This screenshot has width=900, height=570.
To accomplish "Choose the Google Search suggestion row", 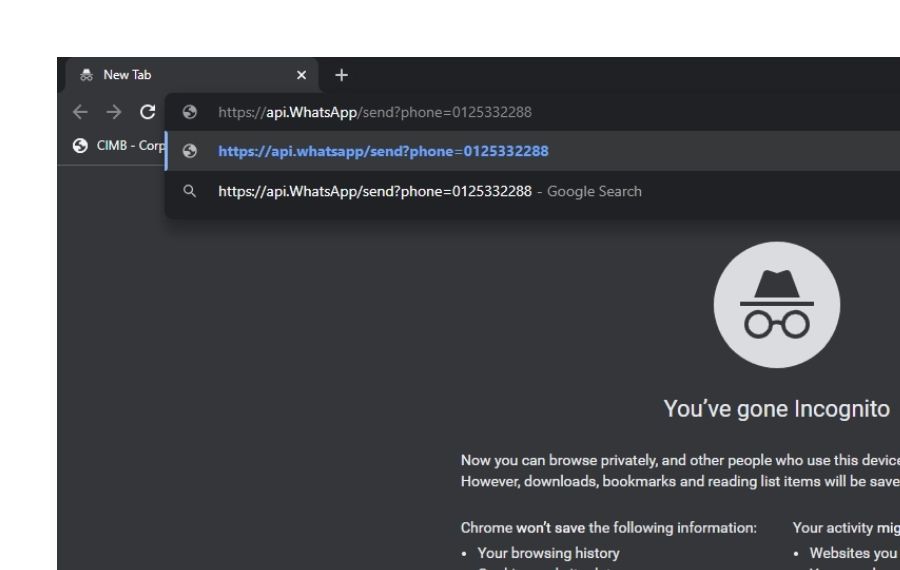I will click(533, 191).
